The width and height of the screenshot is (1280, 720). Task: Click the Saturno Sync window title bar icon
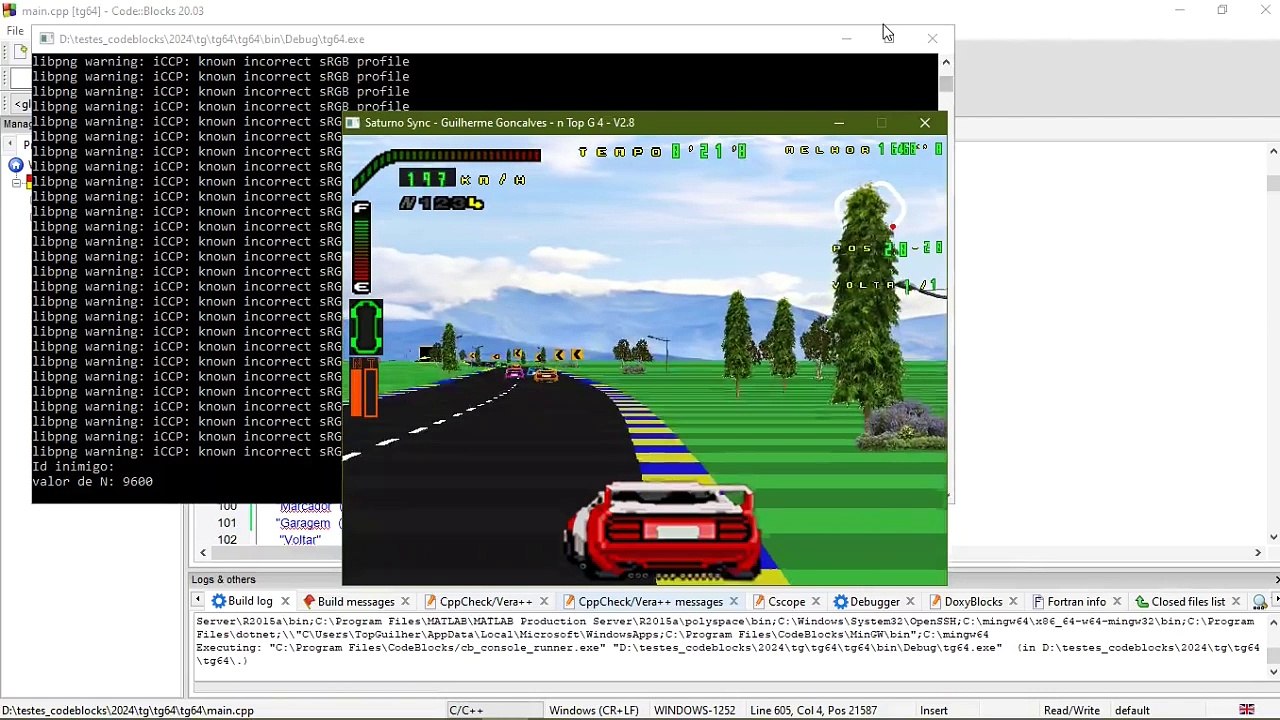tap(352, 123)
